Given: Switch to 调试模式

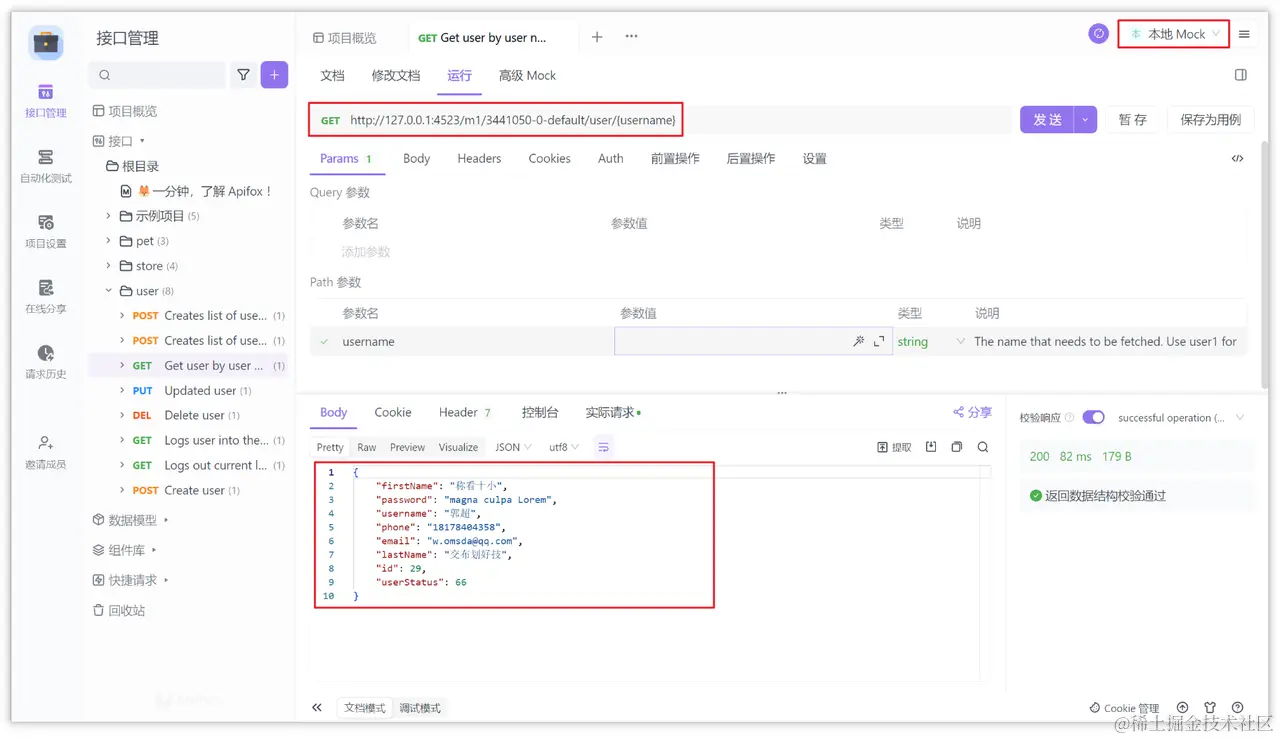Looking at the screenshot, I should (420, 708).
